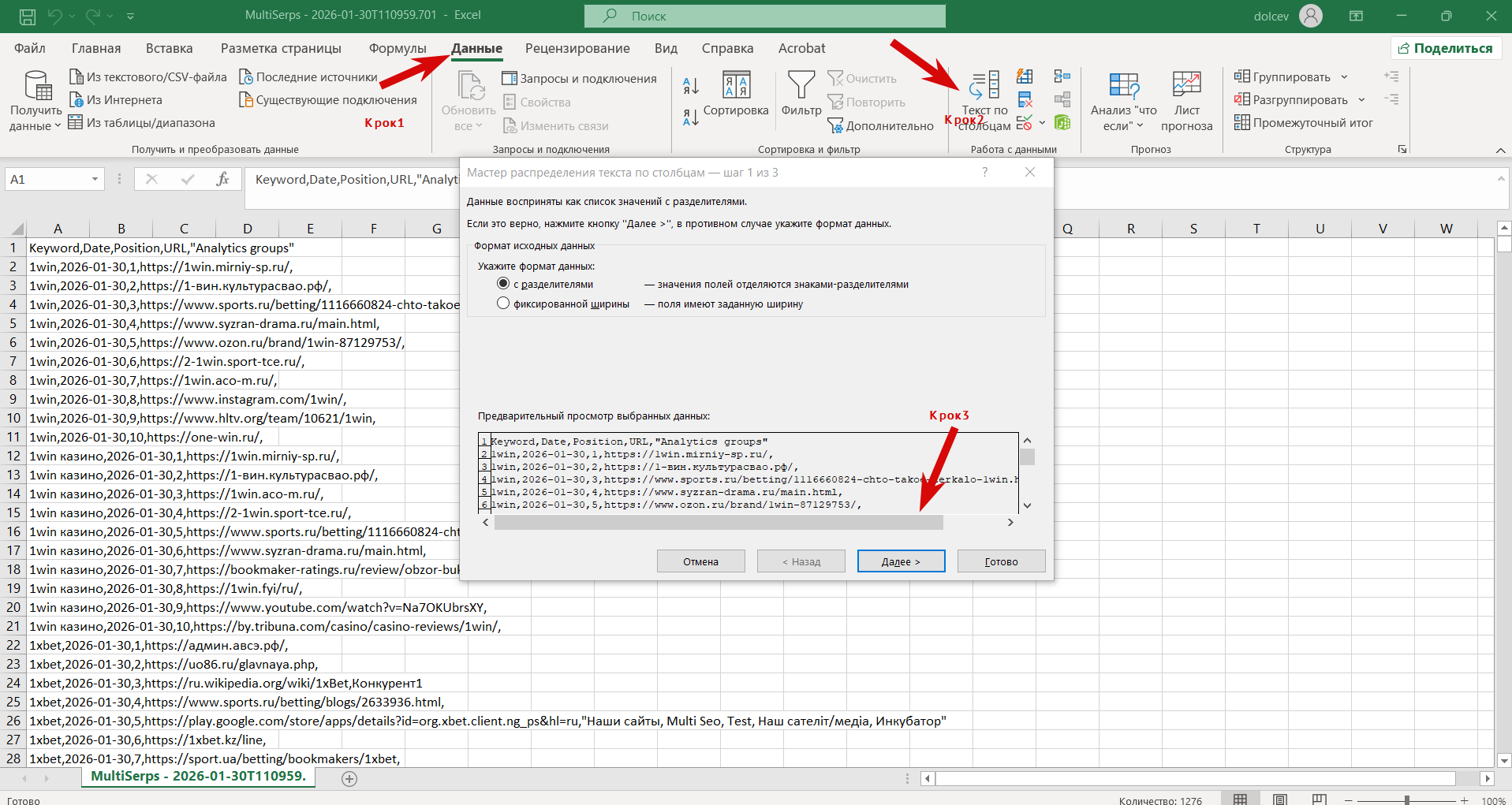Open the Data Validation dropdown arrow
This screenshot has height=805, width=1512.
1042,123
